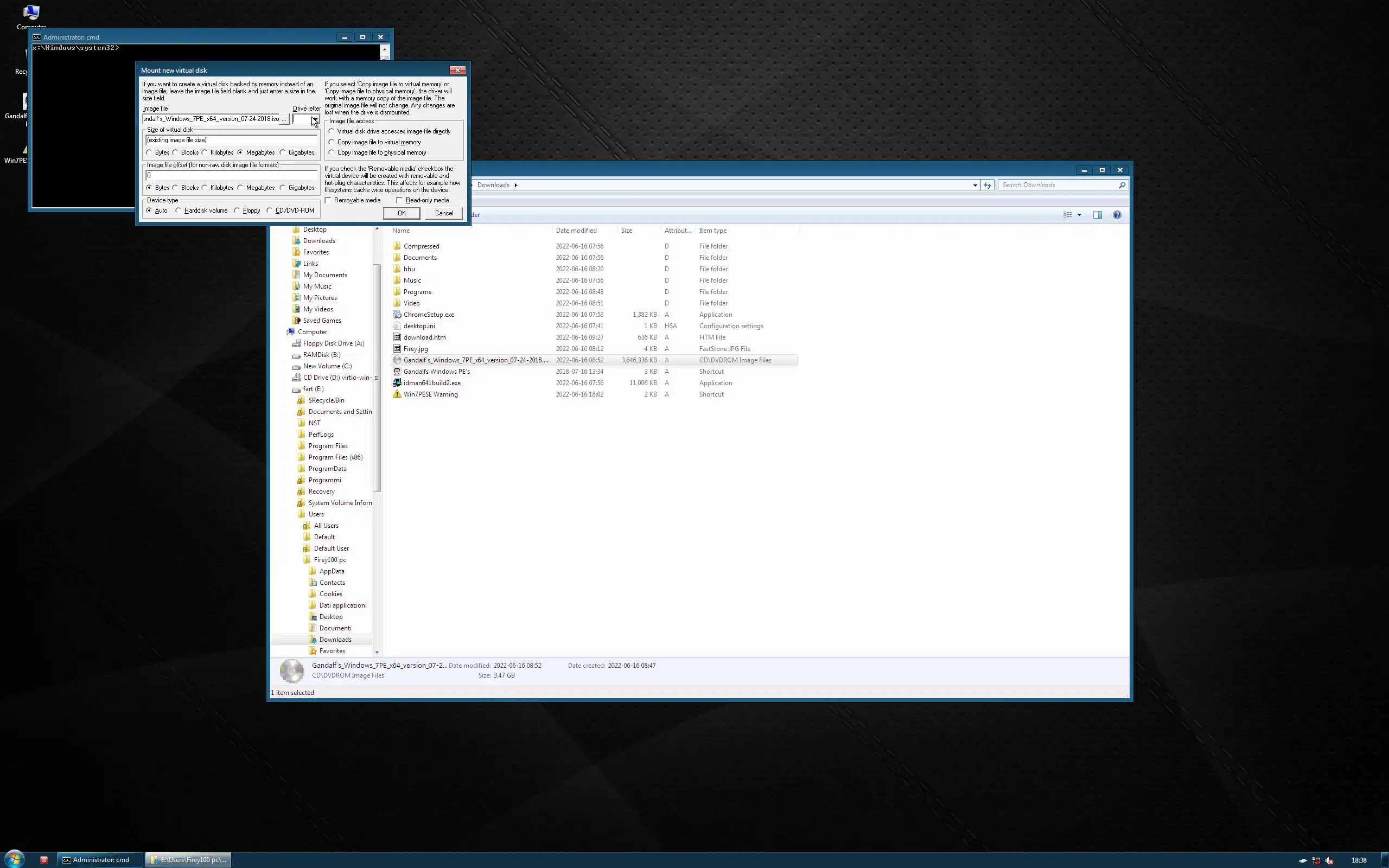Open the Start menu orb
This screenshot has width=1389, height=868.
coord(14,859)
